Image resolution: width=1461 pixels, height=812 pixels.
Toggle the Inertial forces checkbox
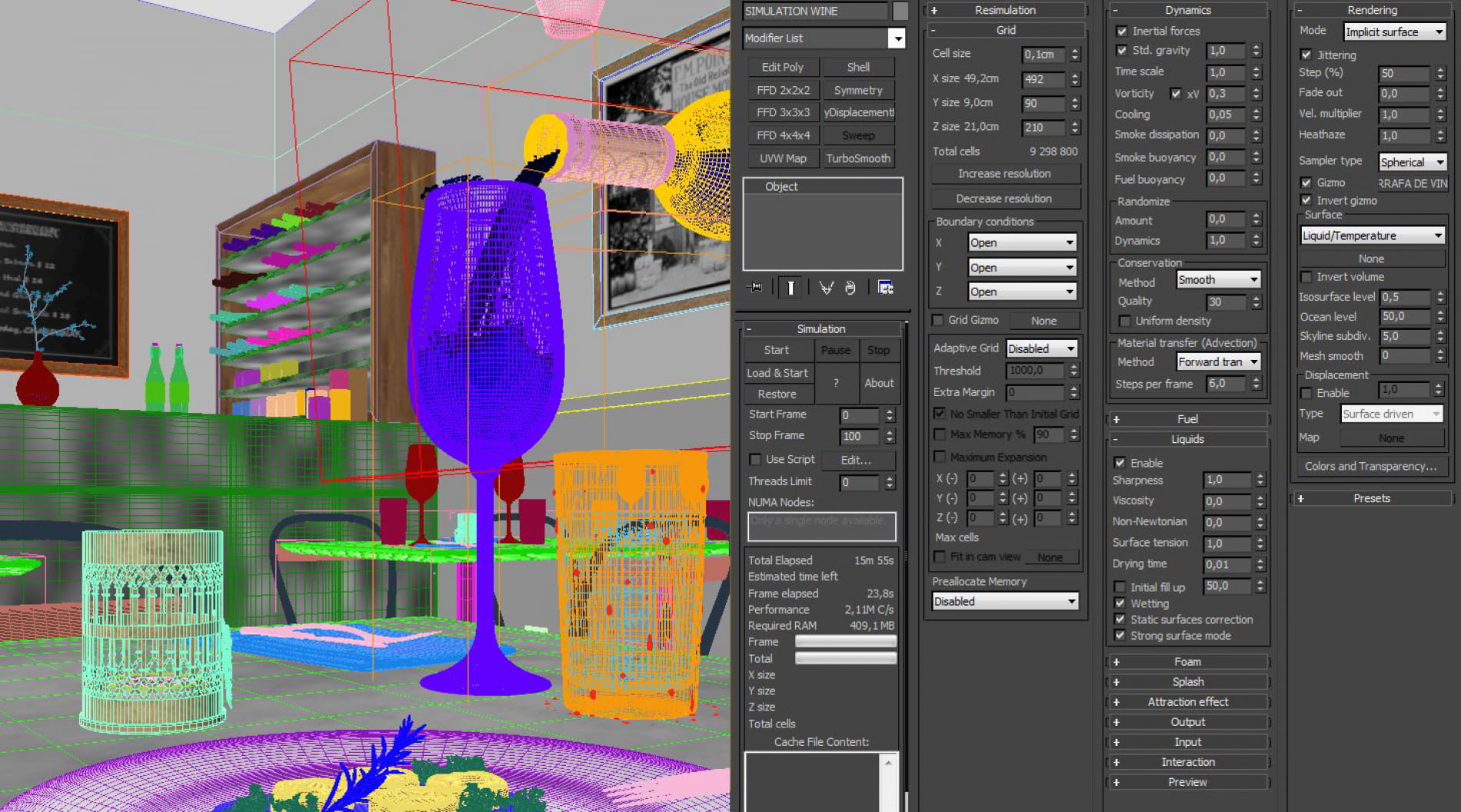[1121, 32]
